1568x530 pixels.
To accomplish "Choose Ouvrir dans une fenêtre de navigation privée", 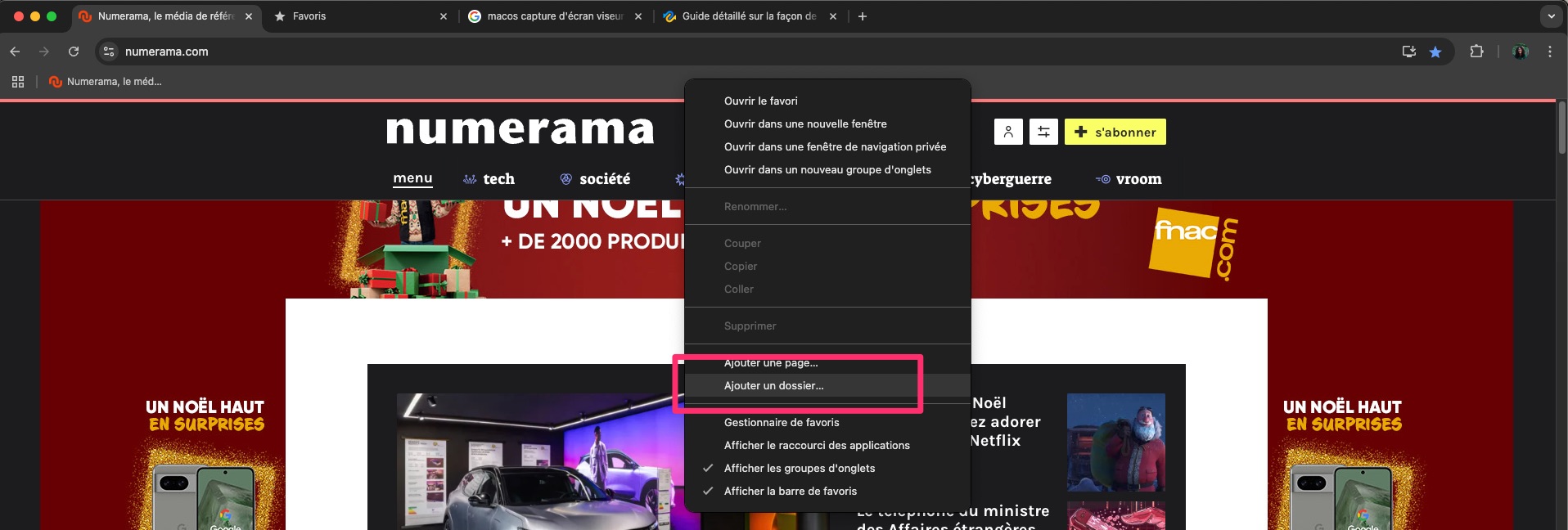I will (827, 147).
